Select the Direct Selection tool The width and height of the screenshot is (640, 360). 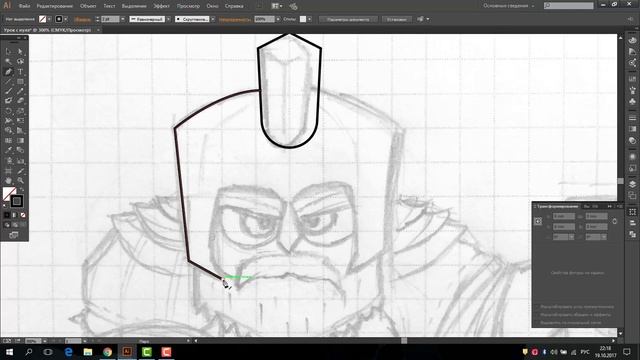click(x=20, y=51)
